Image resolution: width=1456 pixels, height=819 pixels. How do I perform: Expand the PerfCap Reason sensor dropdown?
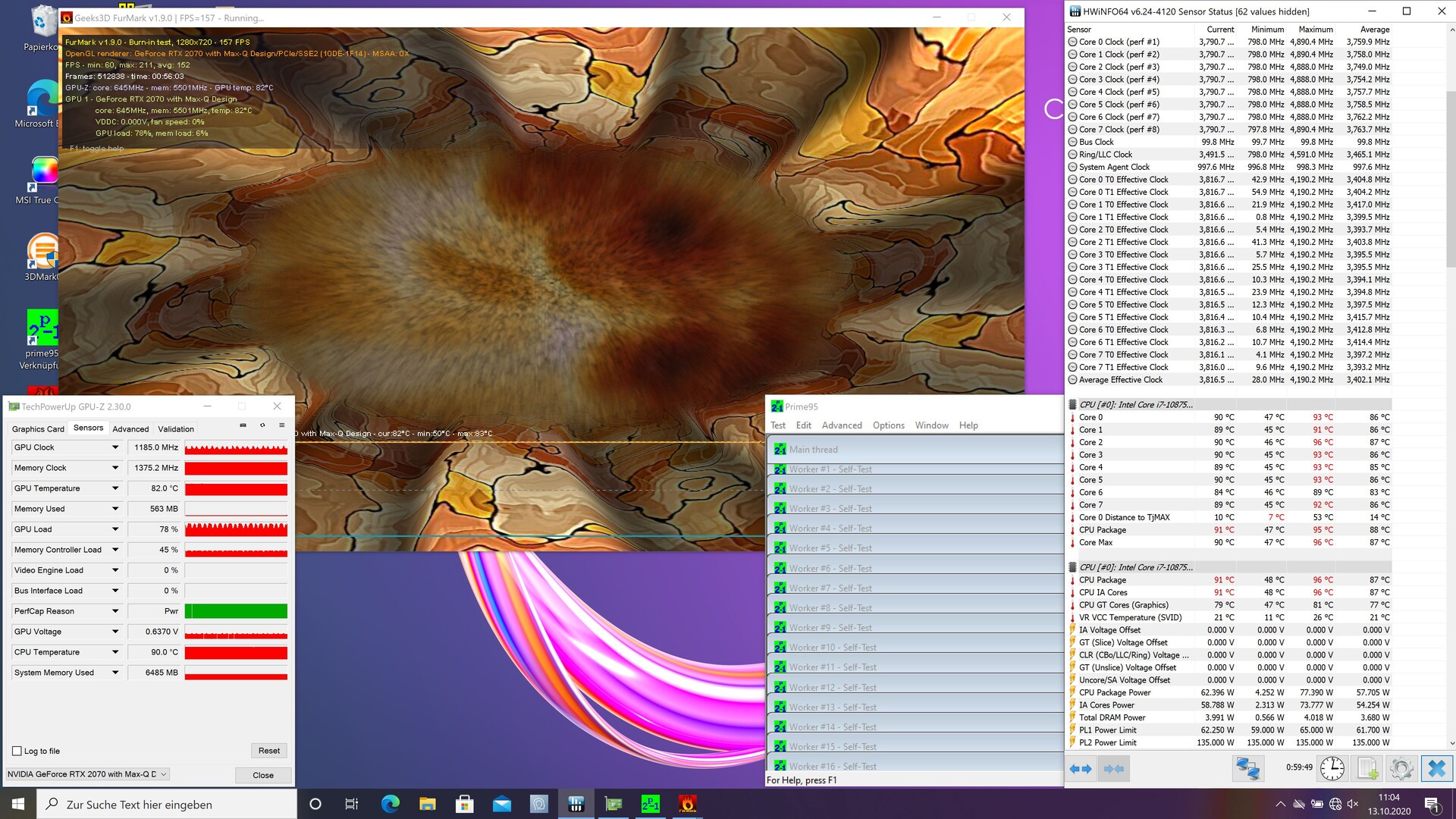[115, 611]
